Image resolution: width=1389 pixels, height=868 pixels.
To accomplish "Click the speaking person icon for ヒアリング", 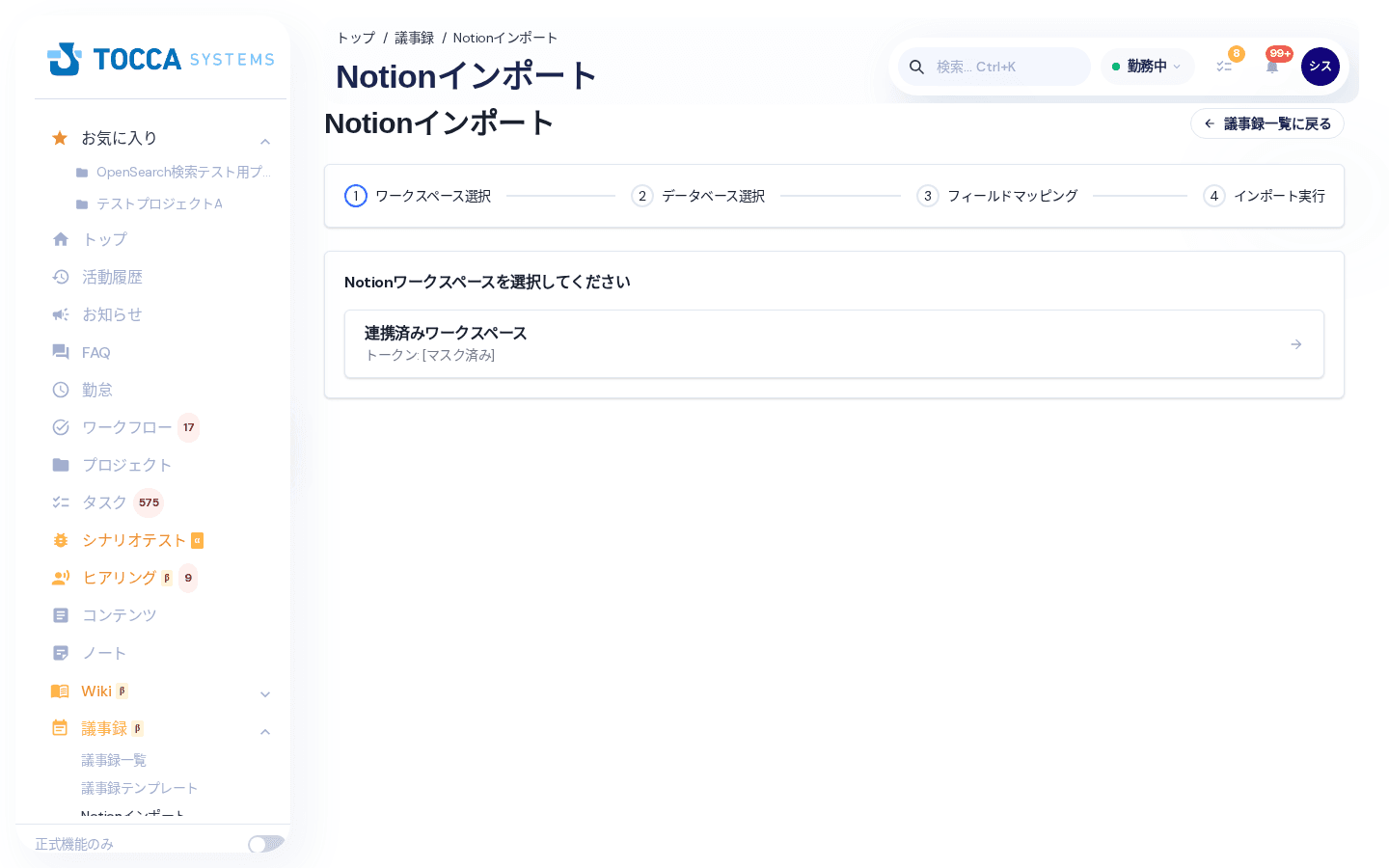I will tap(61, 578).
